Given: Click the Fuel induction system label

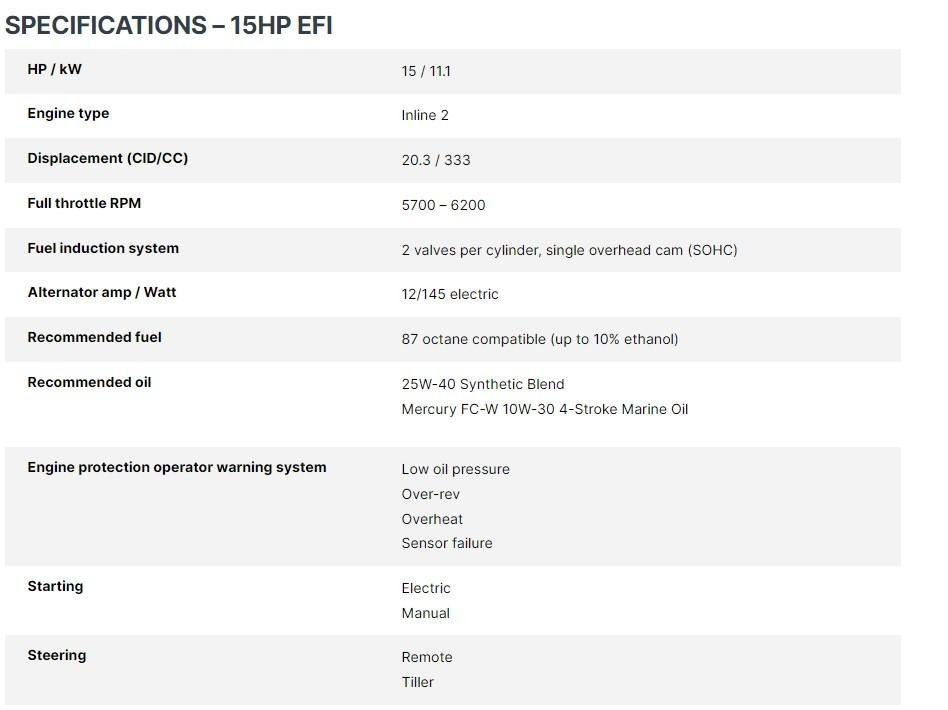Looking at the screenshot, I should coord(103,248).
